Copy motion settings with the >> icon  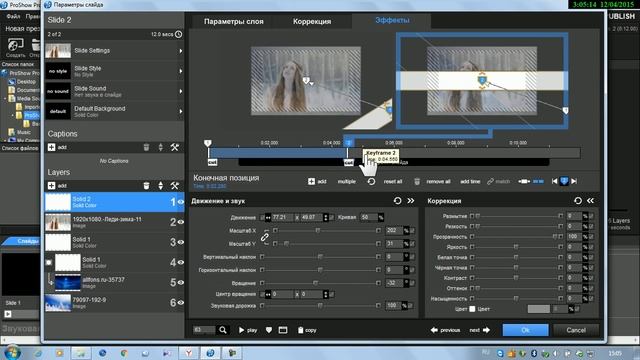[x=411, y=200]
